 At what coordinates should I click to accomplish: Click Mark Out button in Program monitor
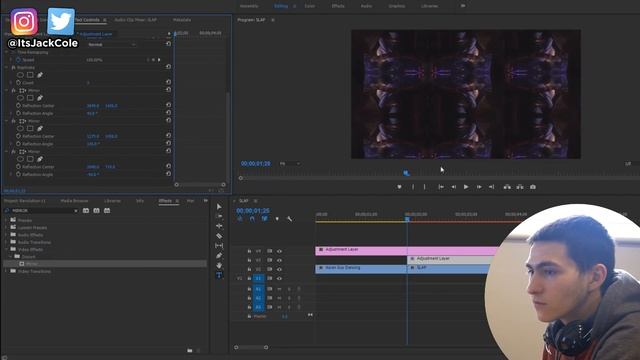(x=424, y=187)
